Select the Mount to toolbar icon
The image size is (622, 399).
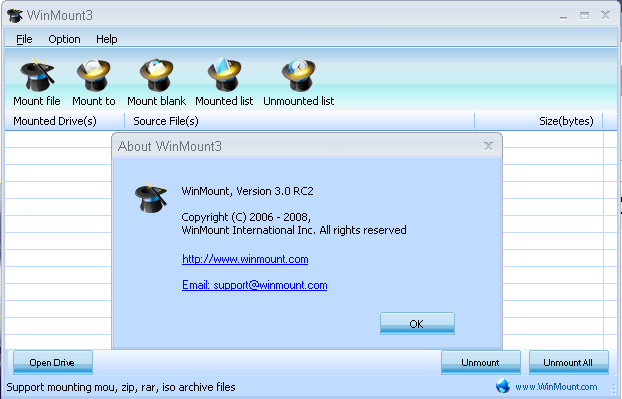94,75
